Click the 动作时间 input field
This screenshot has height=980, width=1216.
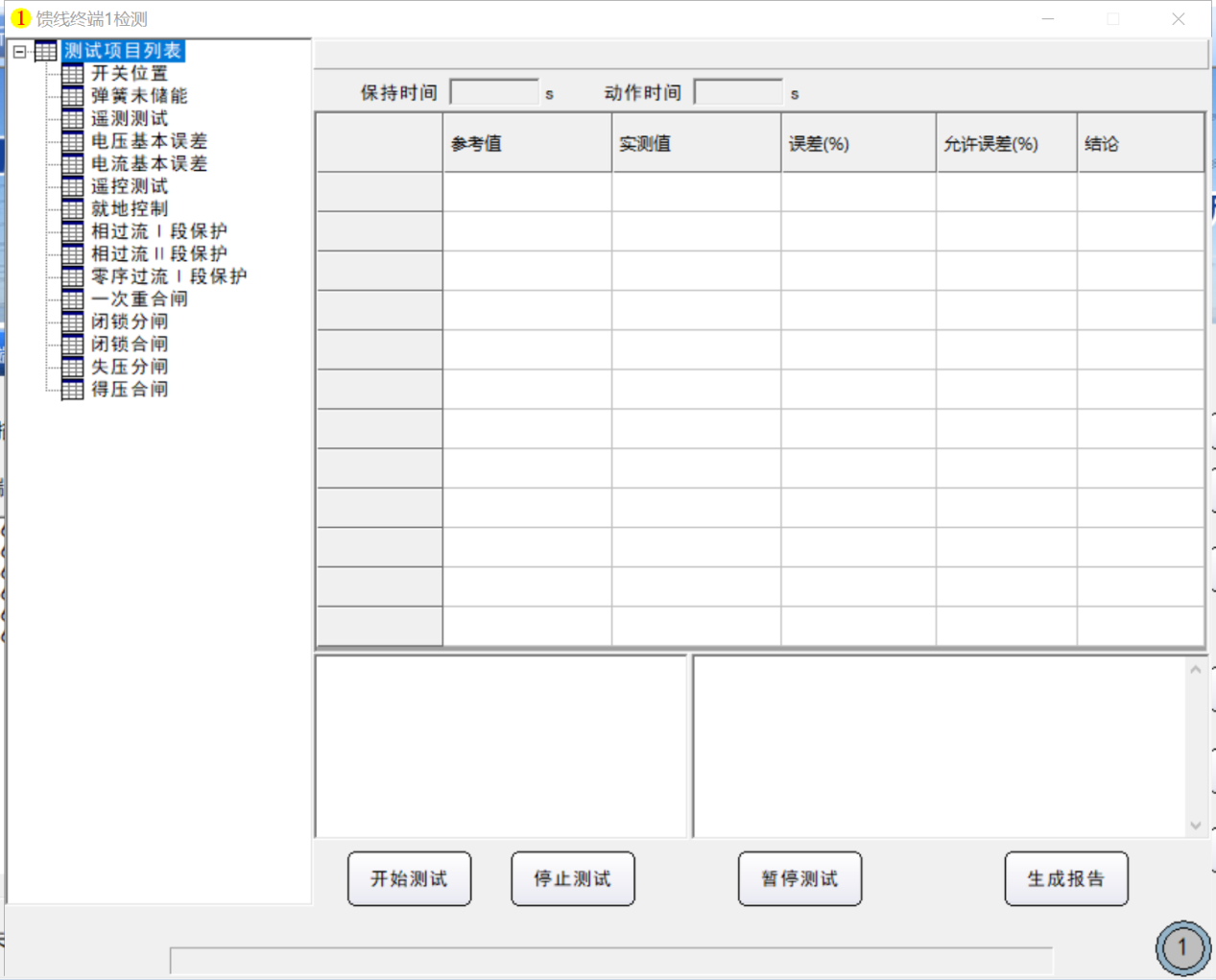738,93
